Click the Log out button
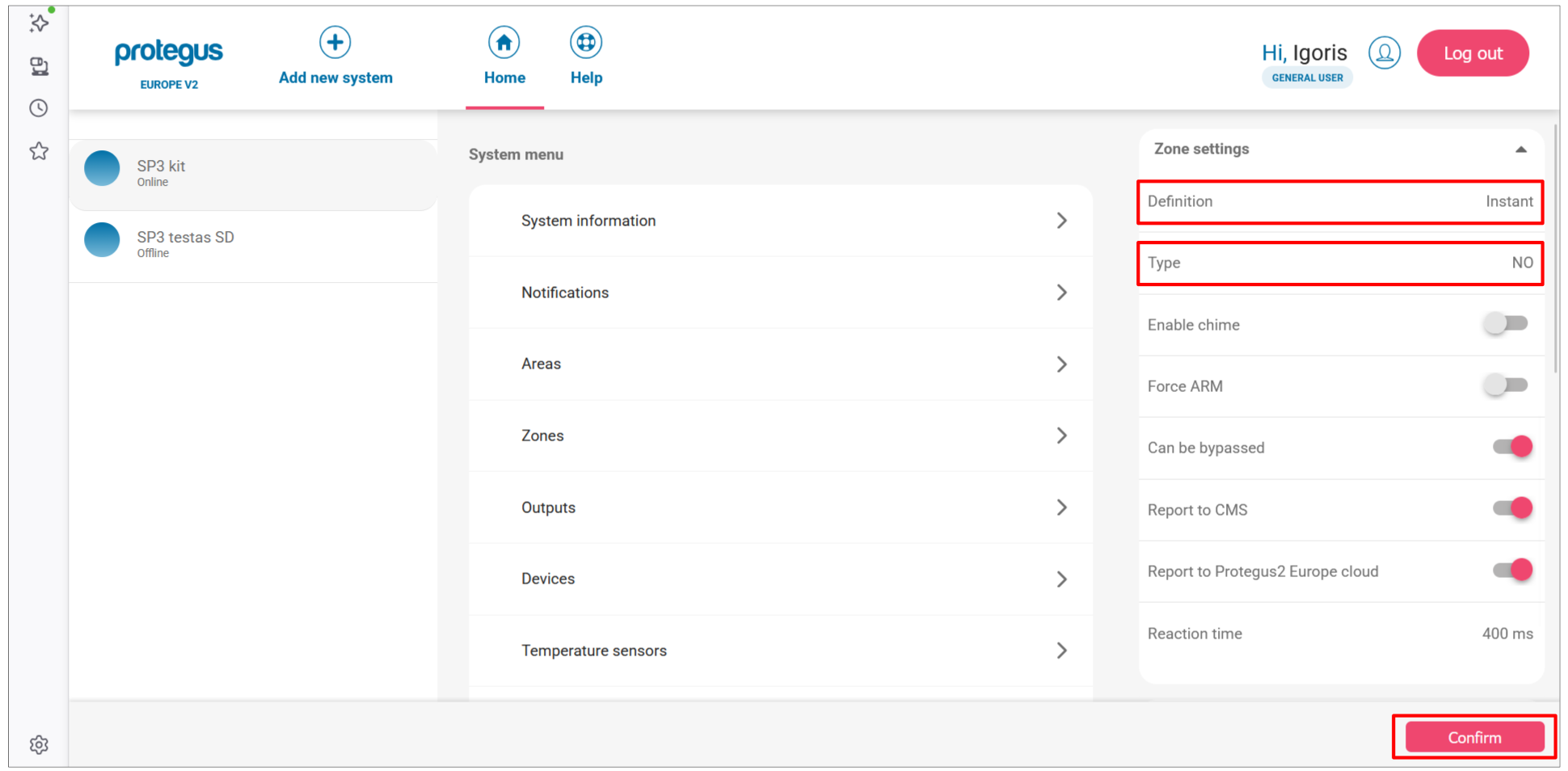The image size is (1568, 771). tap(1473, 53)
